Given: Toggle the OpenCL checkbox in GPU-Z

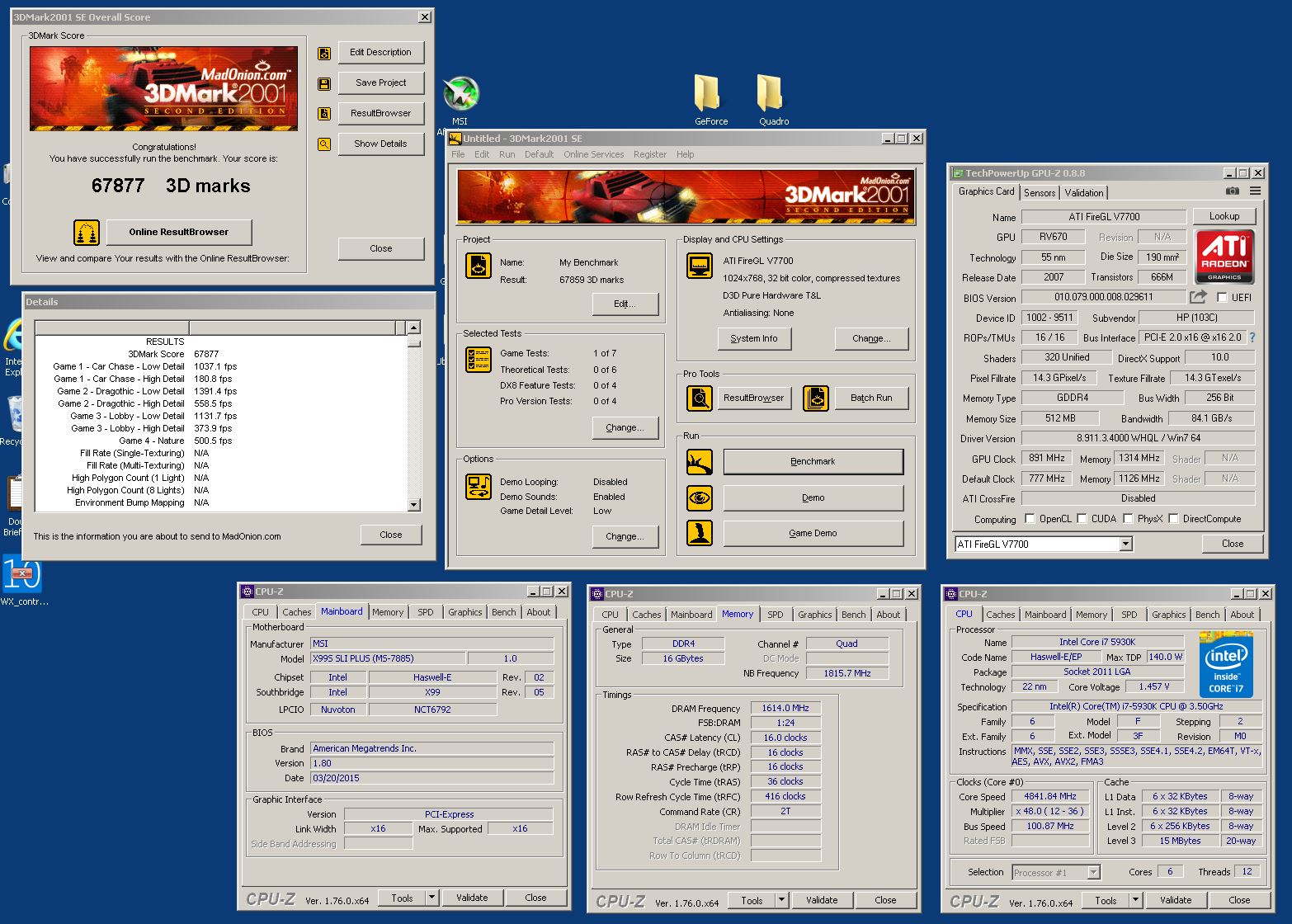Looking at the screenshot, I should tap(1030, 519).
